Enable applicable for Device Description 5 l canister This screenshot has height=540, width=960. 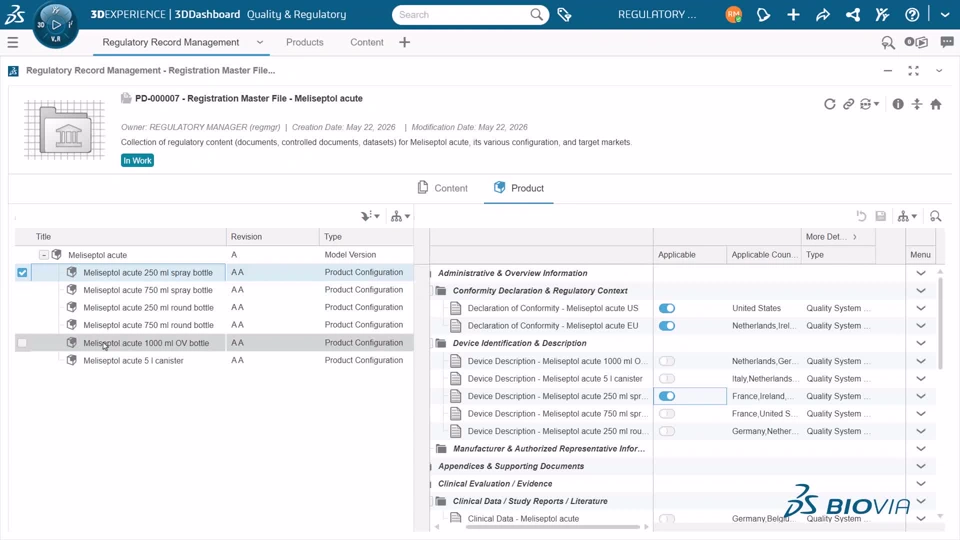667,378
